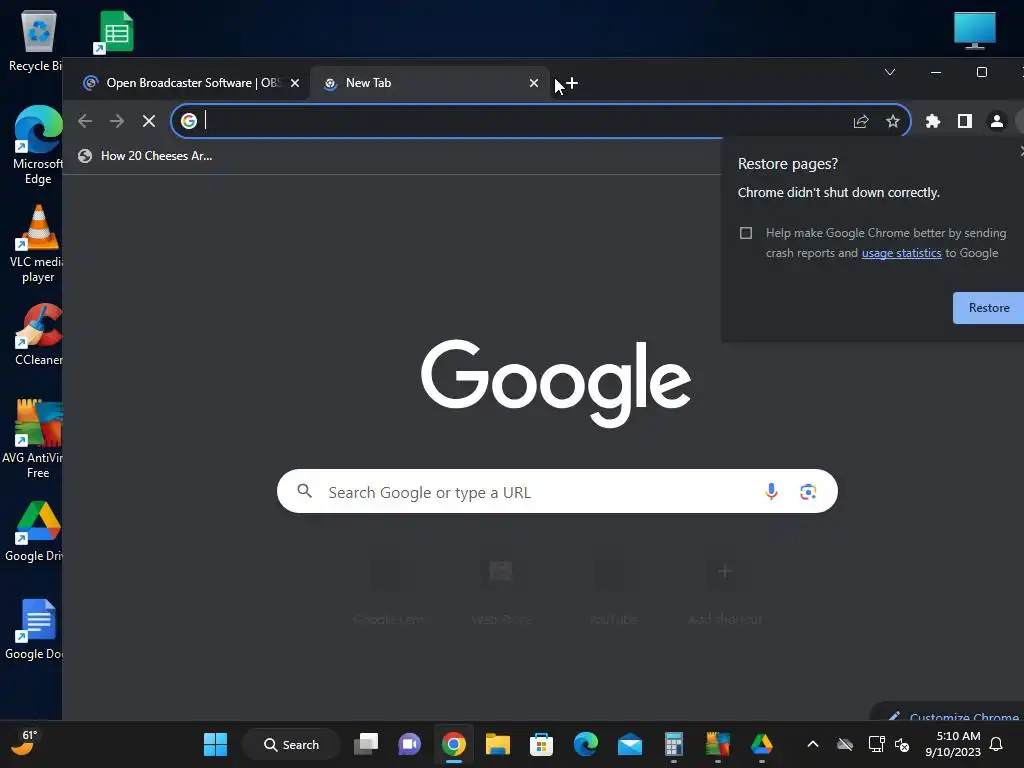Select VLC media player desktop icon

coord(37,244)
